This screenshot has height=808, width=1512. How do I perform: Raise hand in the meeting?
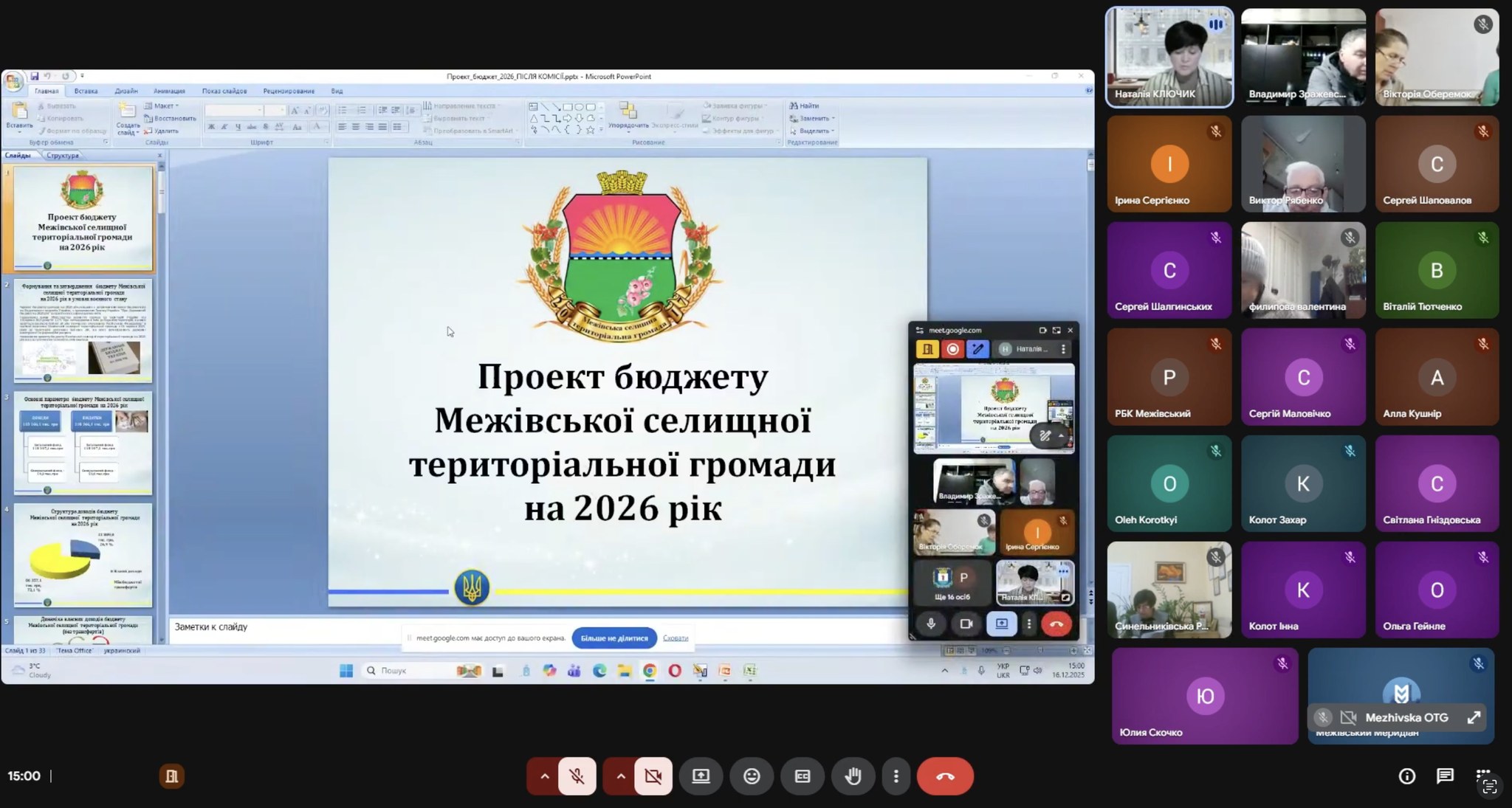click(853, 776)
